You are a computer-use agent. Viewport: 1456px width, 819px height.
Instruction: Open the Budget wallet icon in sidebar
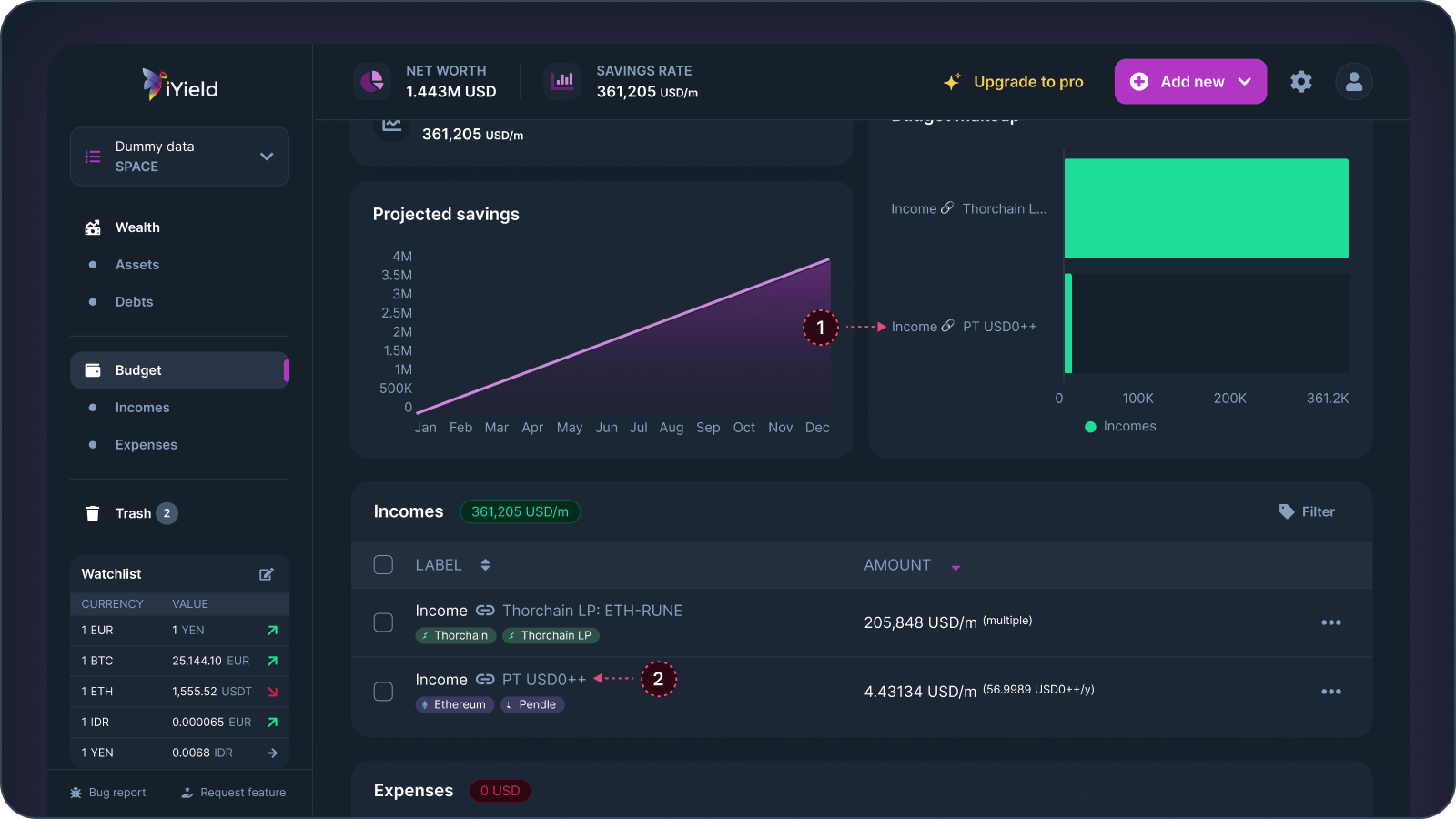[x=94, y=369]
